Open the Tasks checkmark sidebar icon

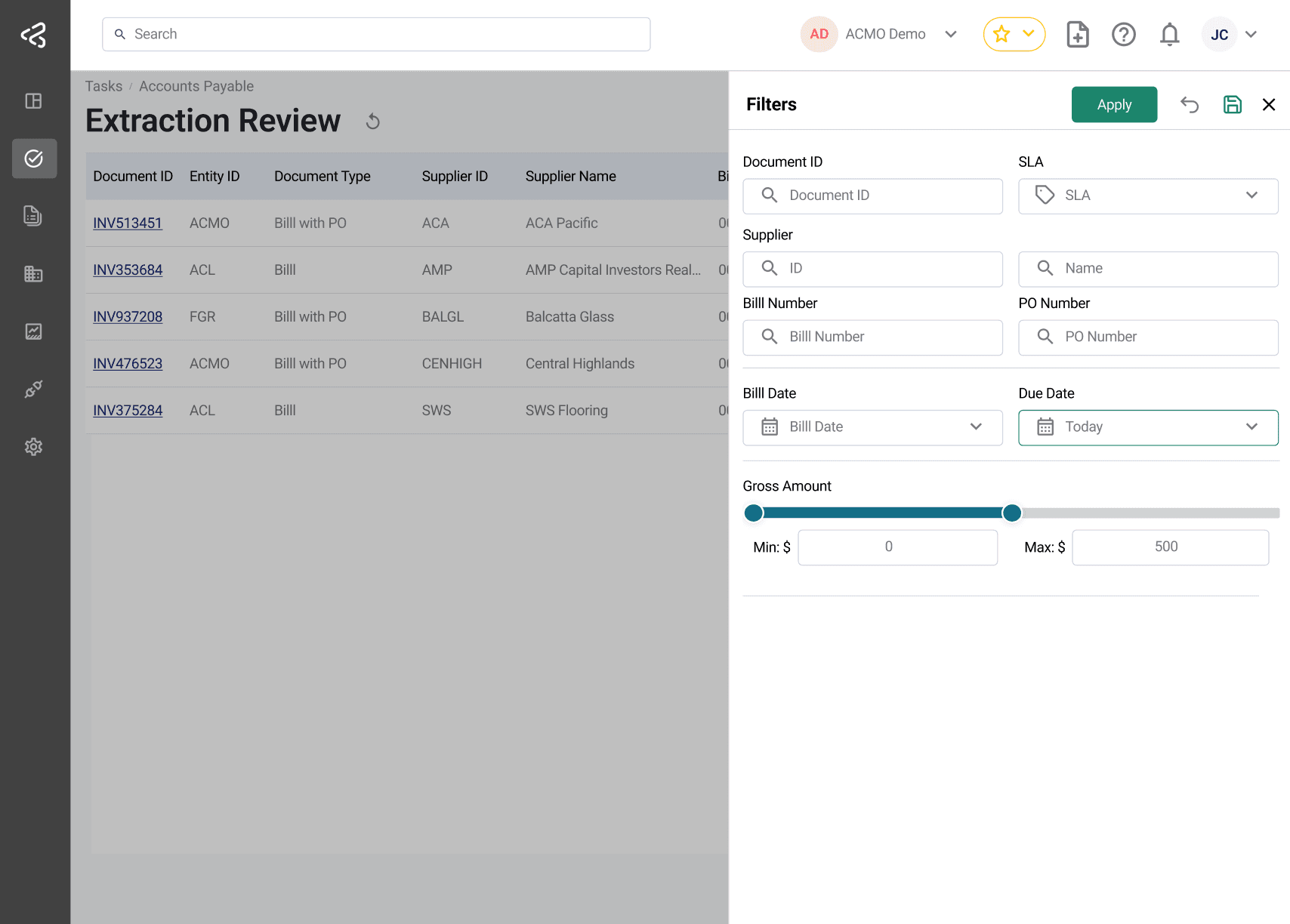(34, 159)
